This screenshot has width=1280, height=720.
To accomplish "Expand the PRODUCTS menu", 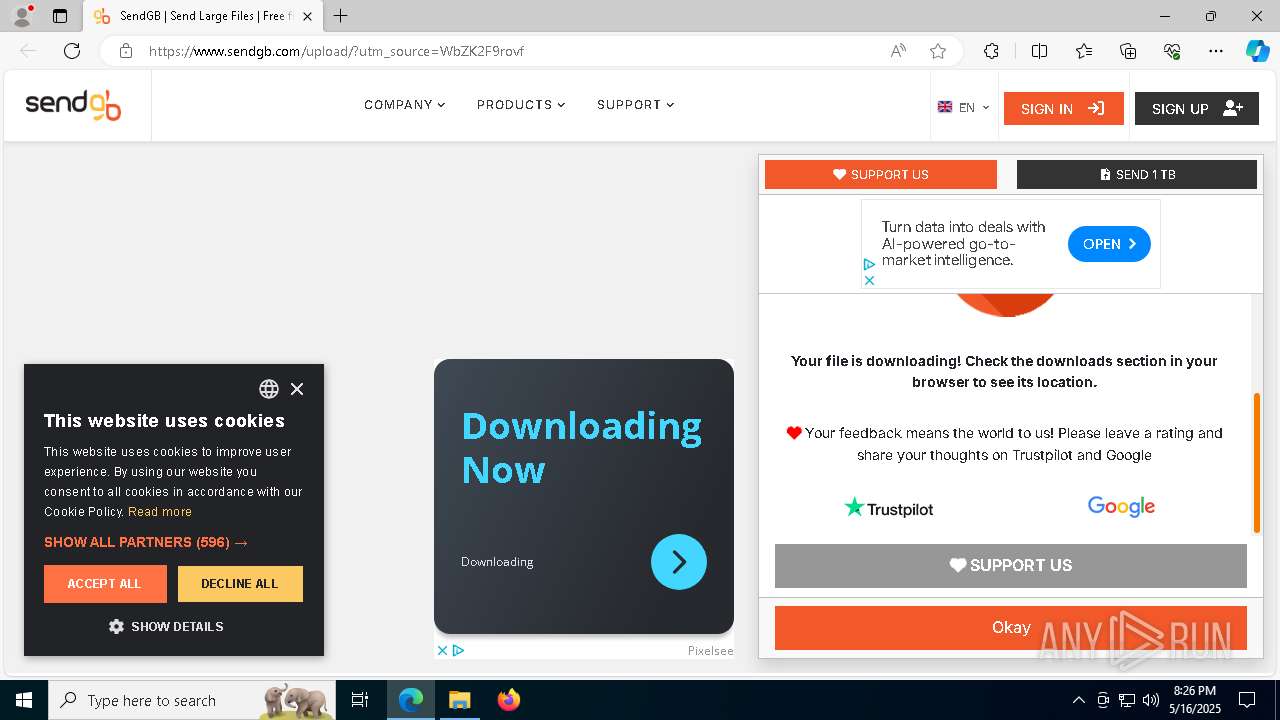I will [x=521, y=105].
